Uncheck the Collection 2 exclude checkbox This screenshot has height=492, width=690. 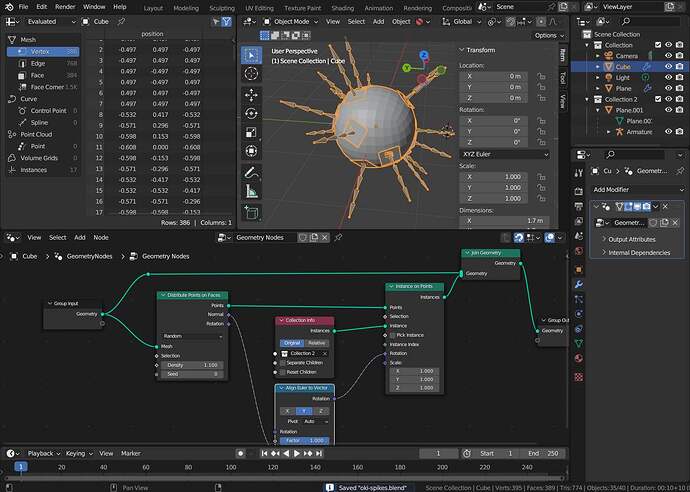[658, 99]
